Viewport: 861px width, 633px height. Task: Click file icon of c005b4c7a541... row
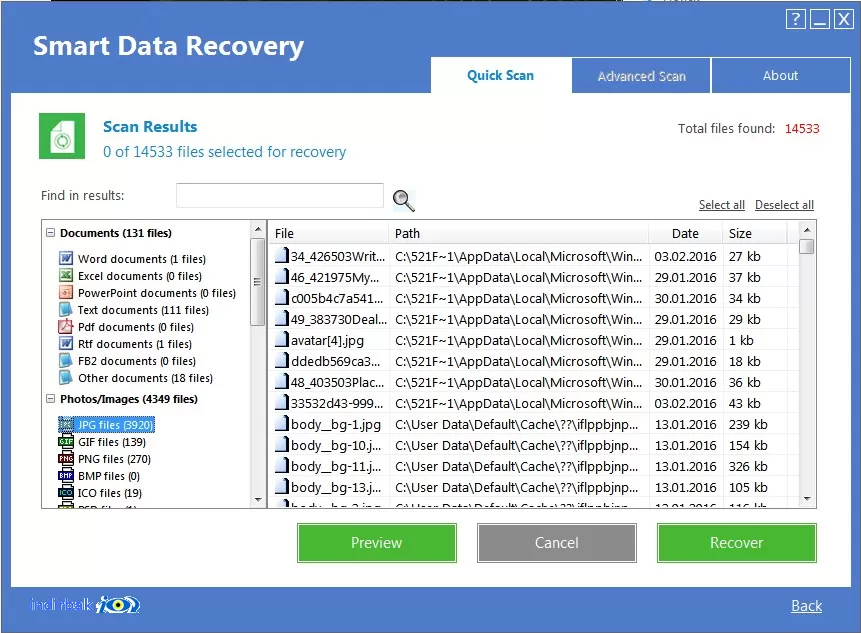pos(282,298)
